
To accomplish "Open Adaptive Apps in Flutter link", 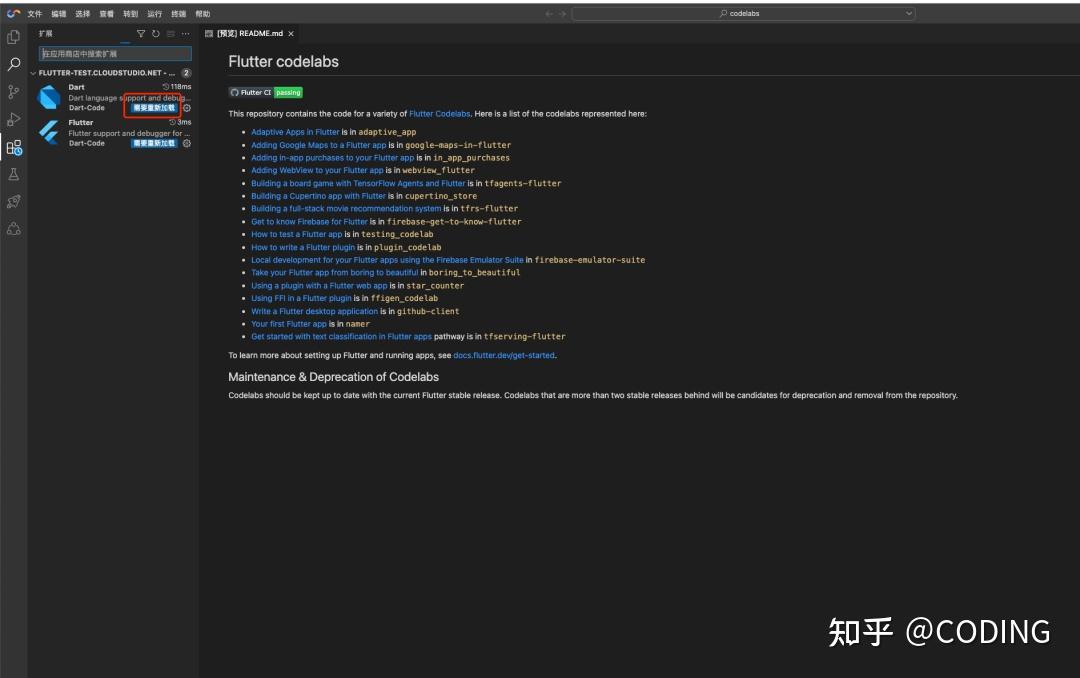I will (295, 132).
